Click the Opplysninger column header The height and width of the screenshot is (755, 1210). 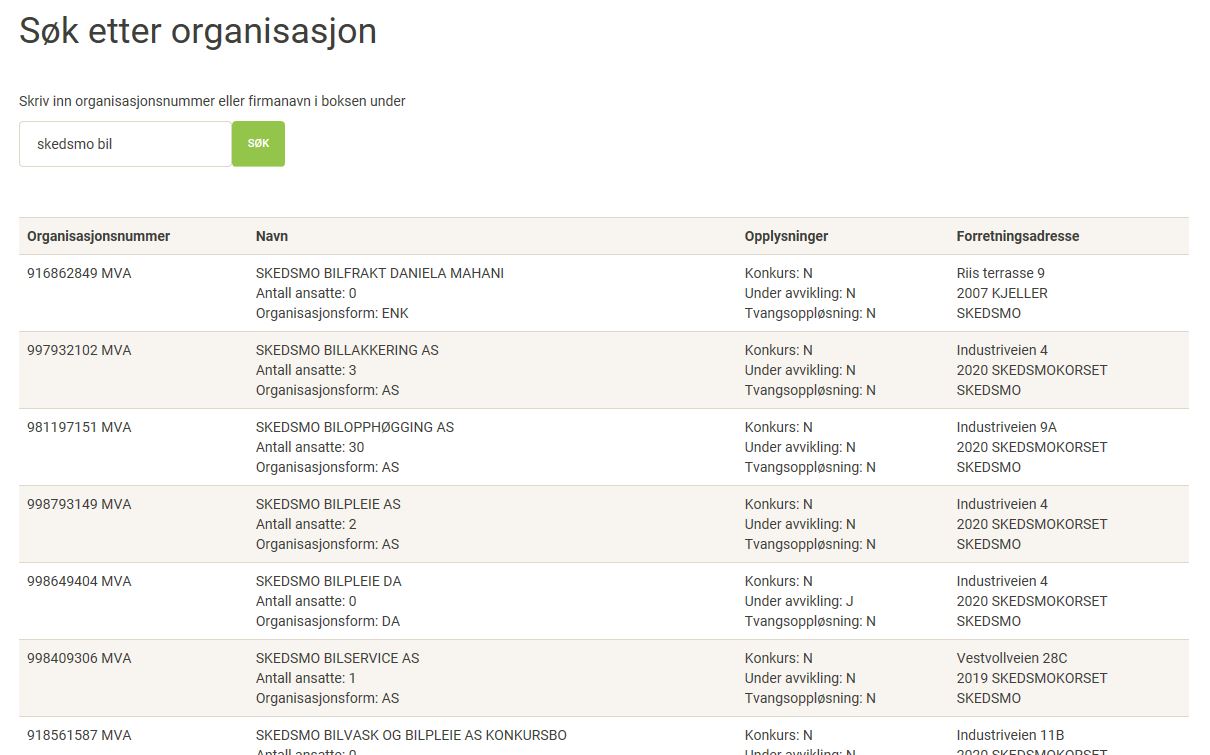(x=786, y=236)
